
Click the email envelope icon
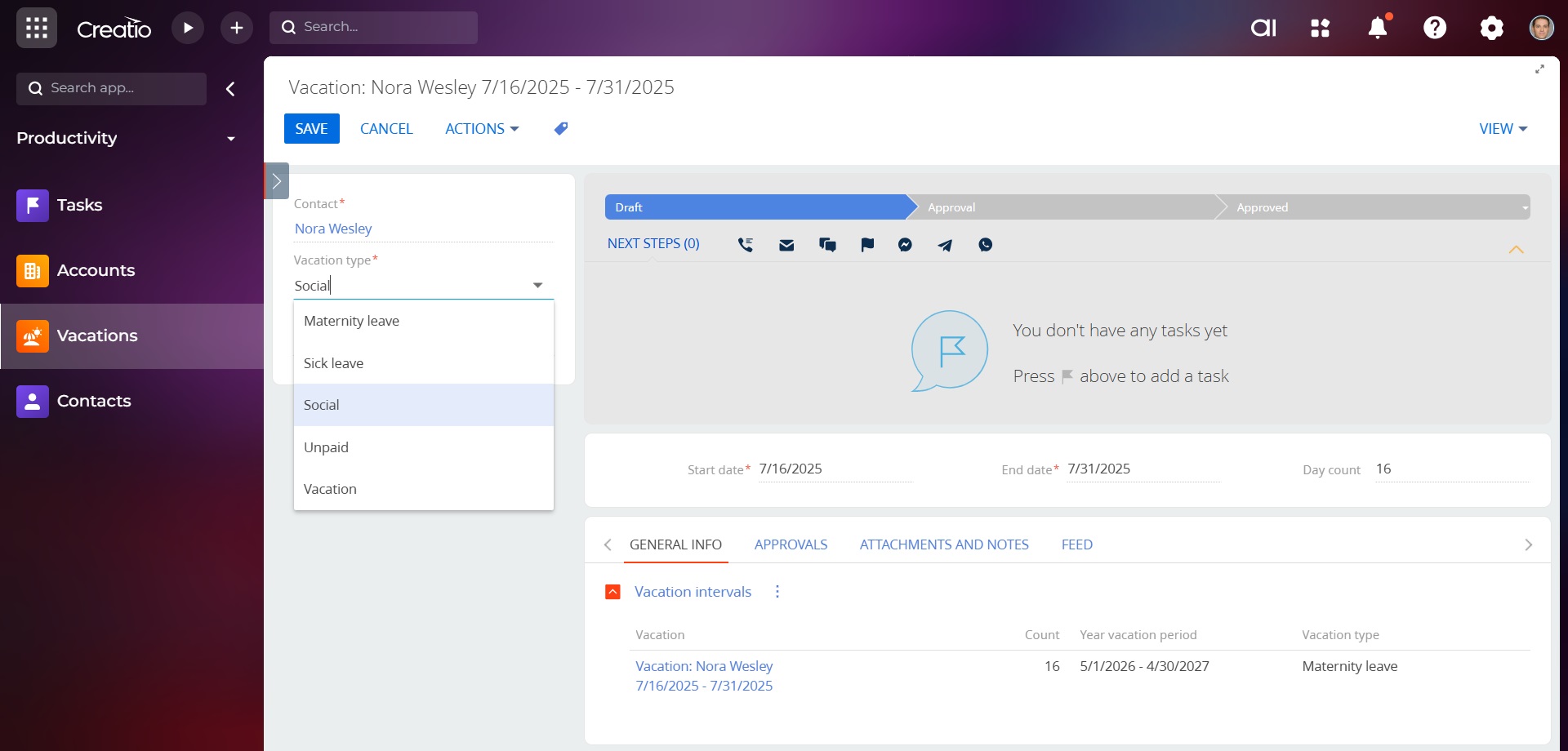[786, 245]
